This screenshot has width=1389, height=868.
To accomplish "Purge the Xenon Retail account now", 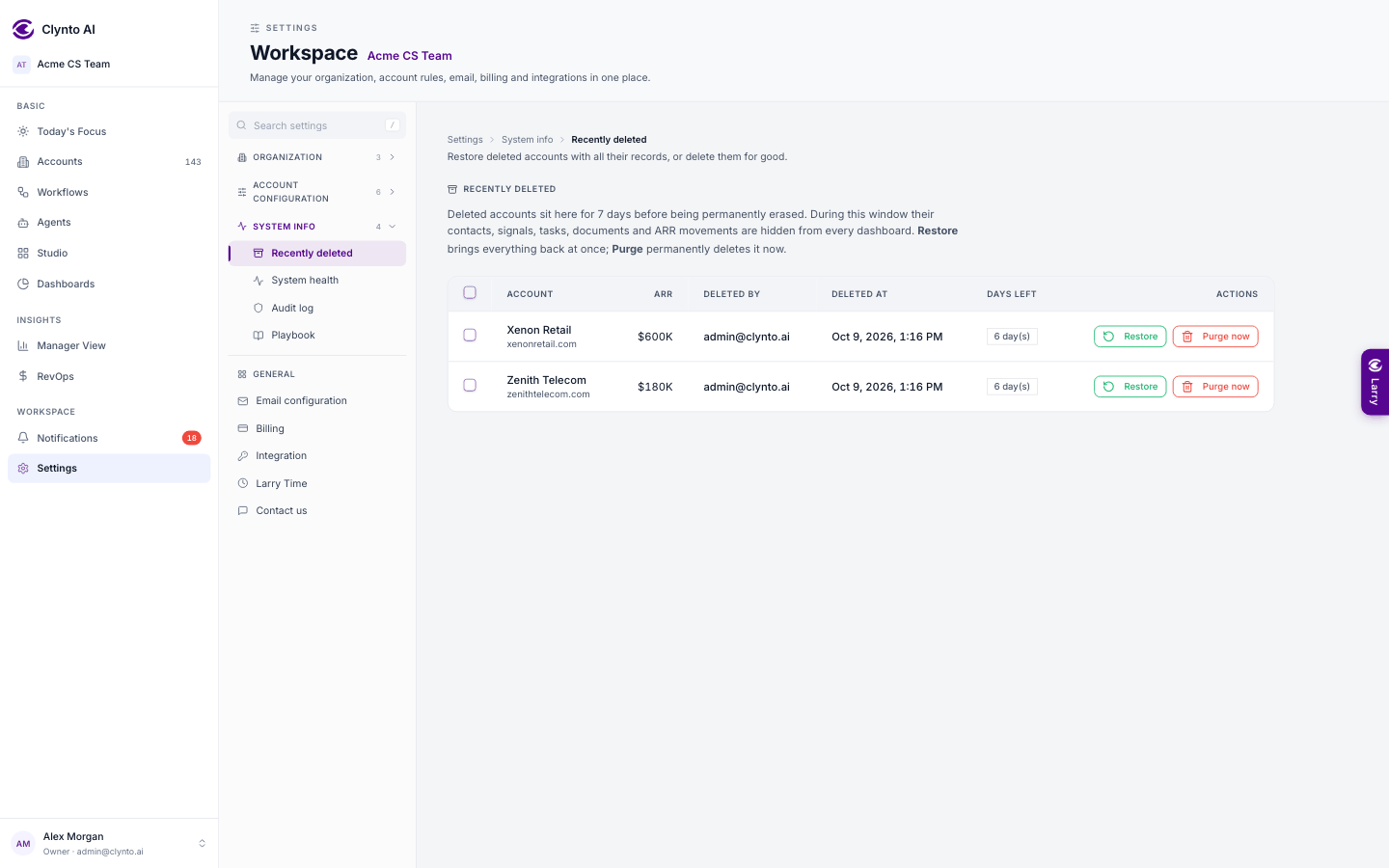I will [x=1215, y=337].
